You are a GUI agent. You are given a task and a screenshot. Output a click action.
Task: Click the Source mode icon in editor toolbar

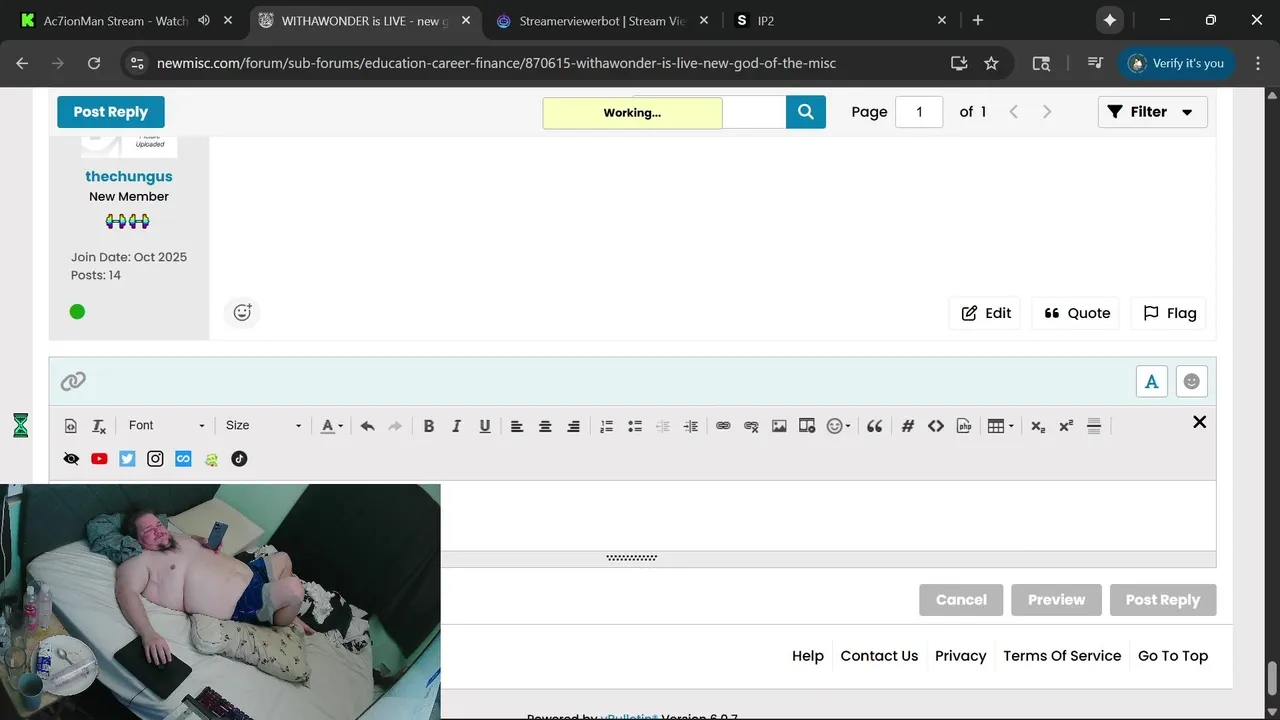pyautogui.click(x=71, y=426)
